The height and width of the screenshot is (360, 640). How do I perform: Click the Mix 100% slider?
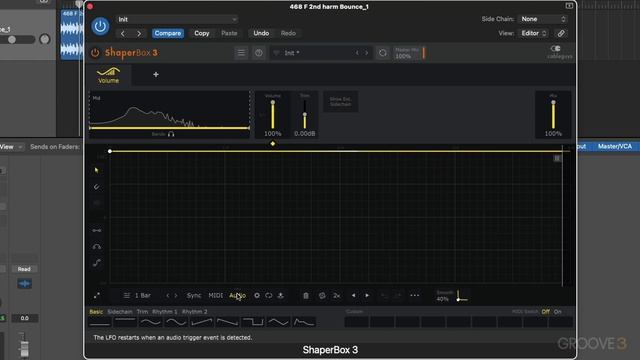coord(553,115)
